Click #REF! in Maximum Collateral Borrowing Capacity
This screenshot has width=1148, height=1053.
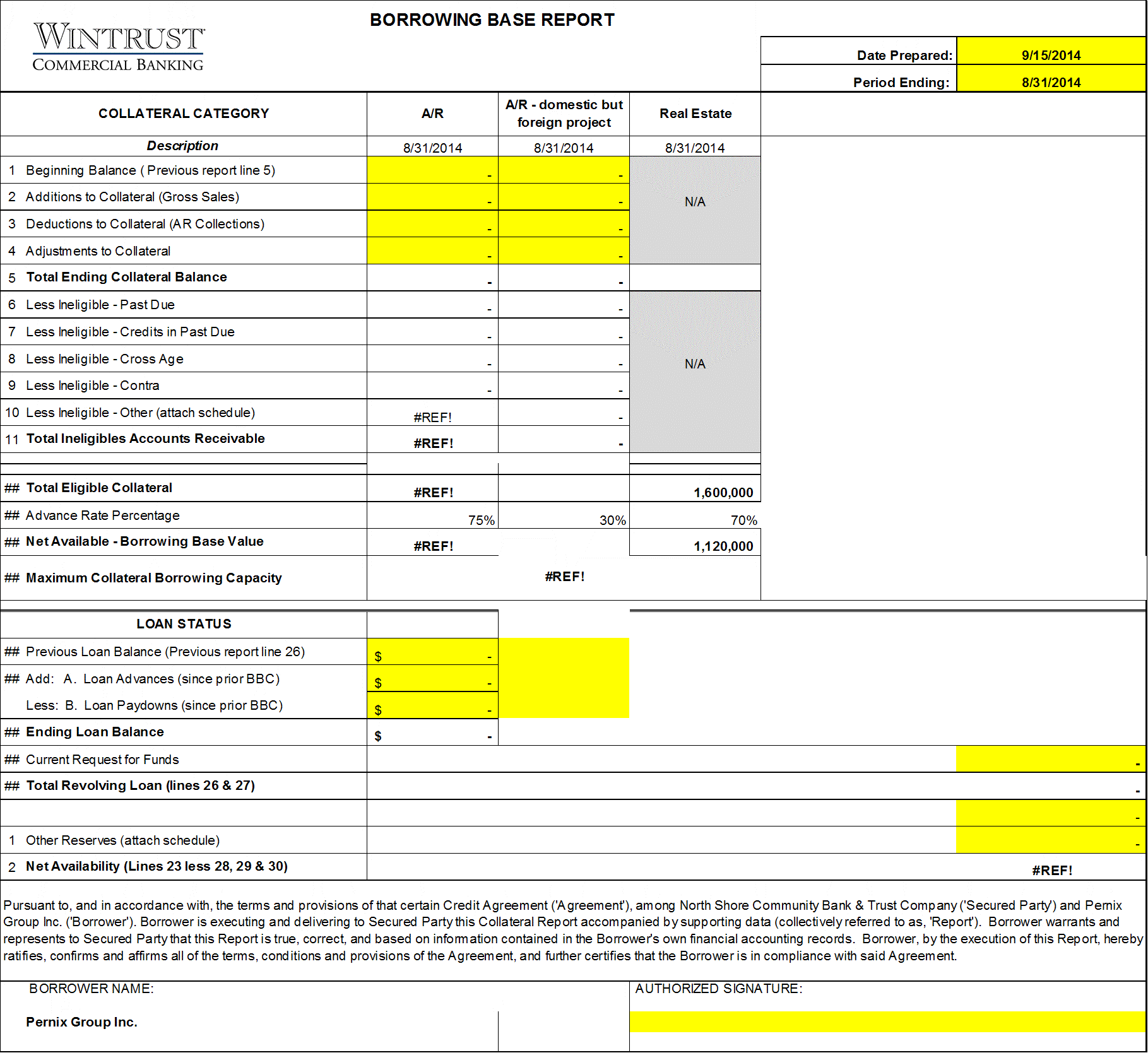[564, 576]
